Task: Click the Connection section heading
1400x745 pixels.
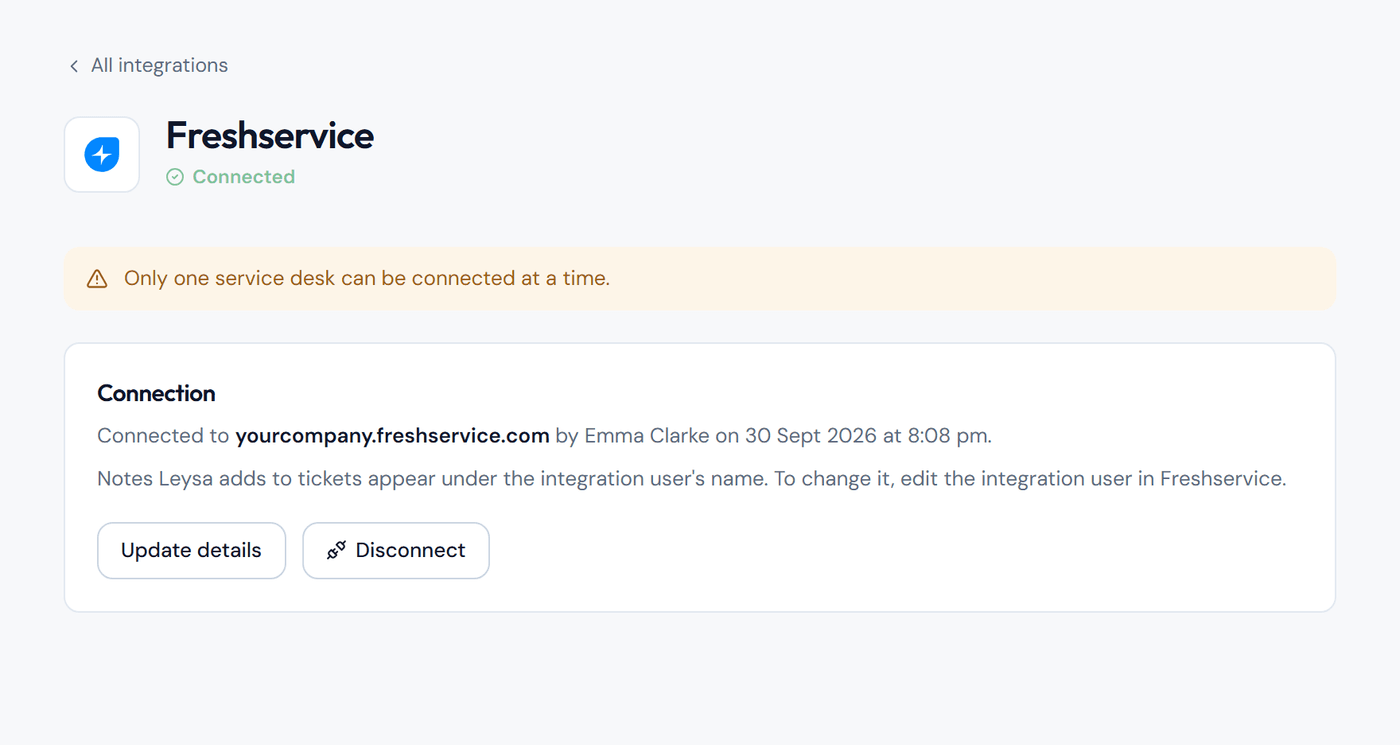Action: pyautogui.click(x=156, y=393)
